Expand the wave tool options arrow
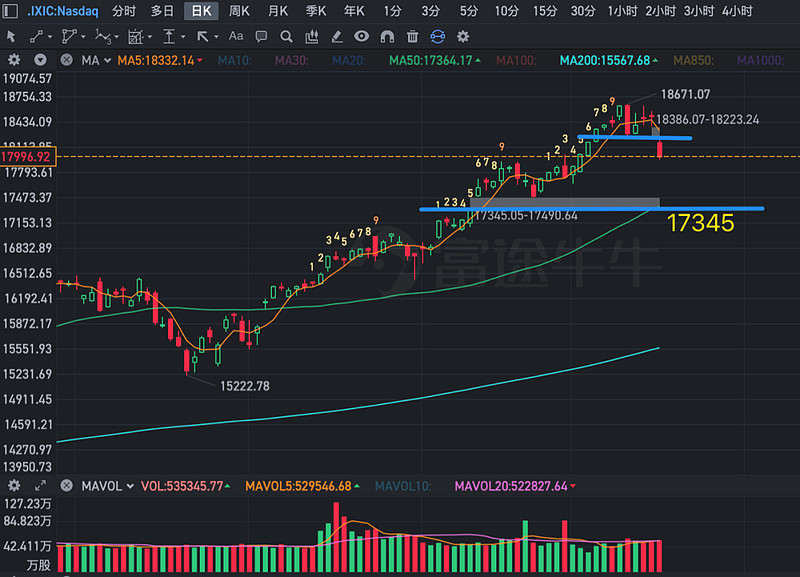800x577 pixels. pos(117,37)
